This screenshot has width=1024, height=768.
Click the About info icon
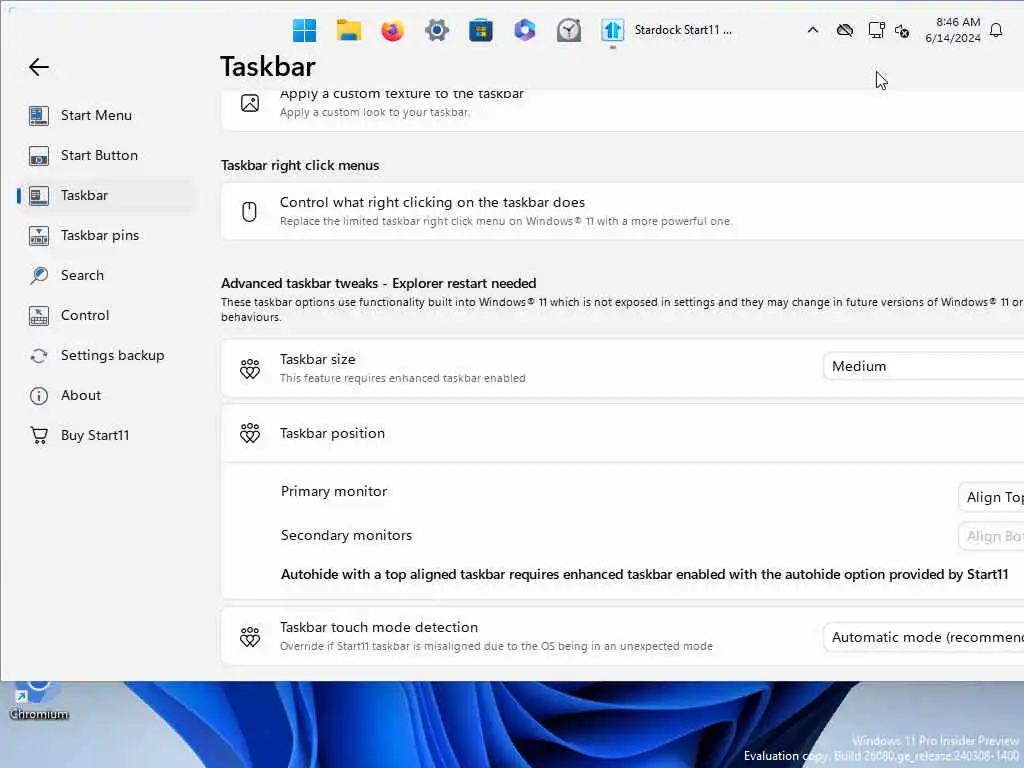[39, 395]
